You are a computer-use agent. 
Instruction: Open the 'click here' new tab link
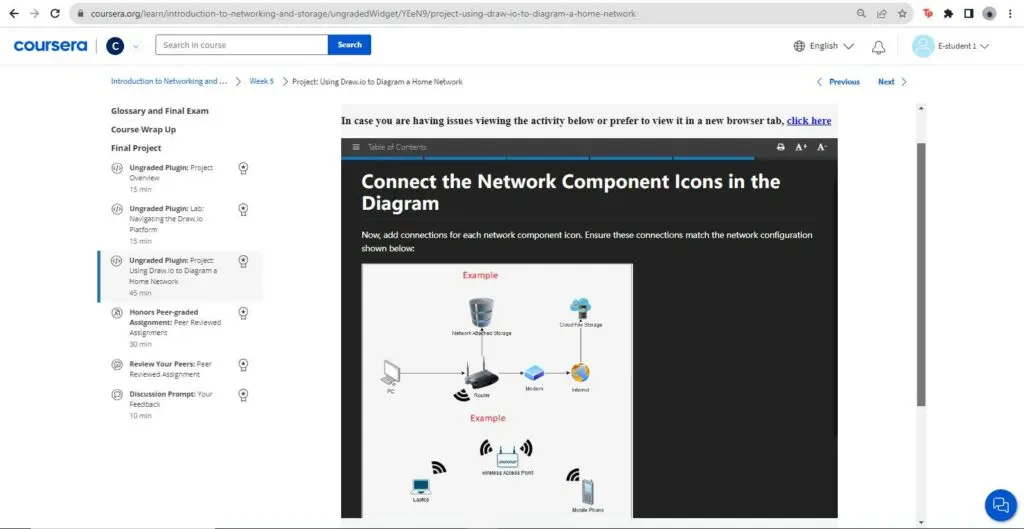pos(808,121)
